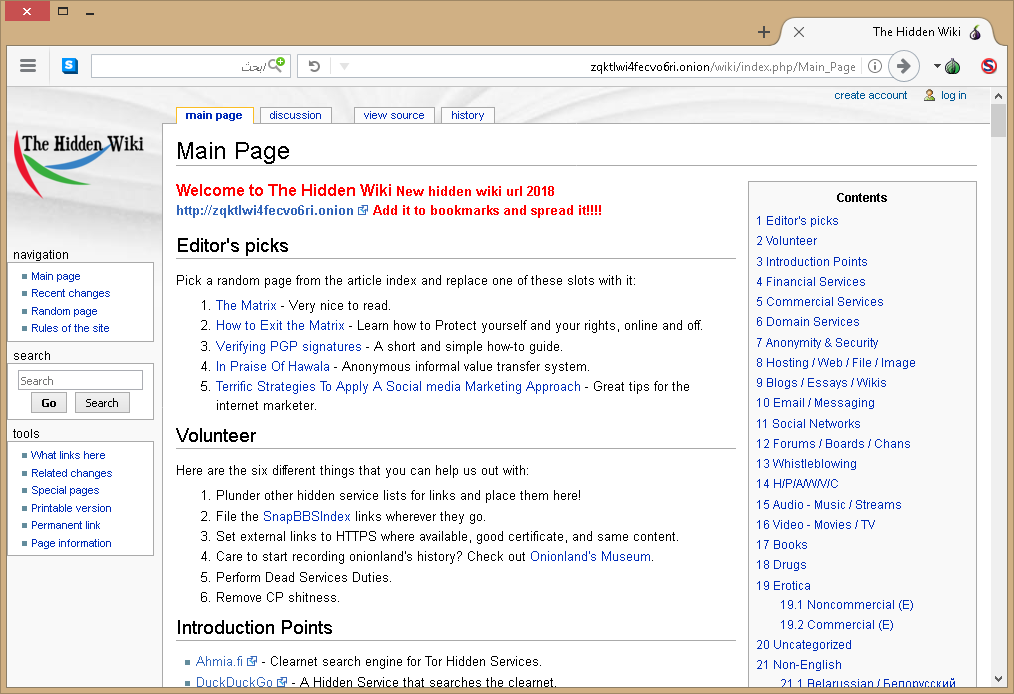Switch to the main page tab
Screen dimensions: 1014x694
pyautogui.click(x=214, y=115)
